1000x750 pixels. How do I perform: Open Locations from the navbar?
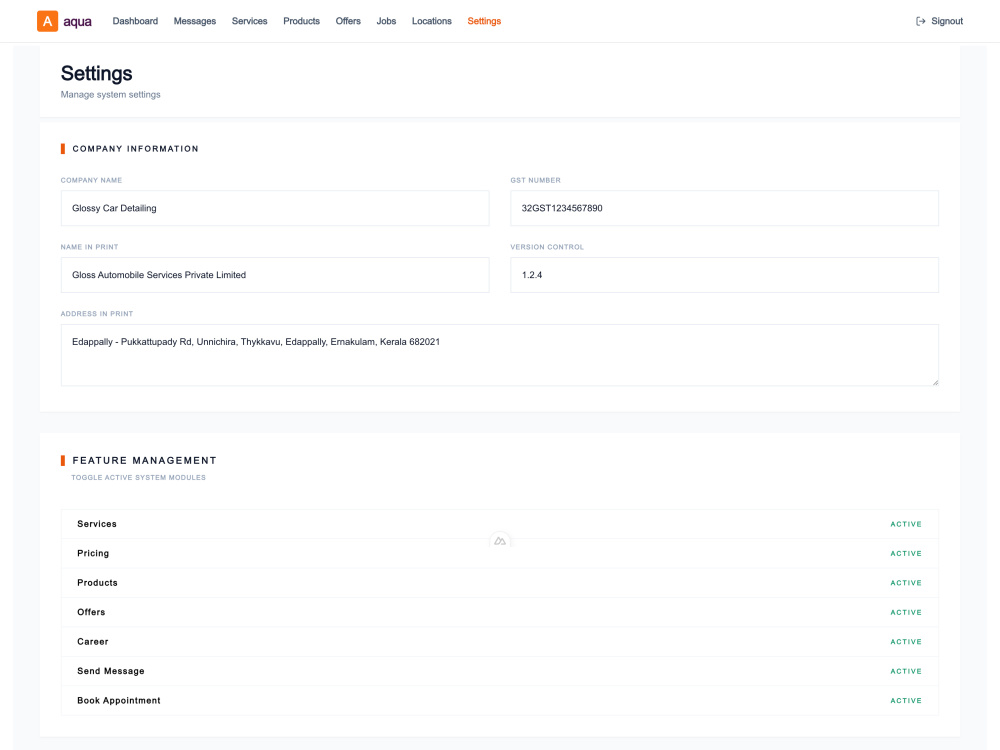pos(431,21)
